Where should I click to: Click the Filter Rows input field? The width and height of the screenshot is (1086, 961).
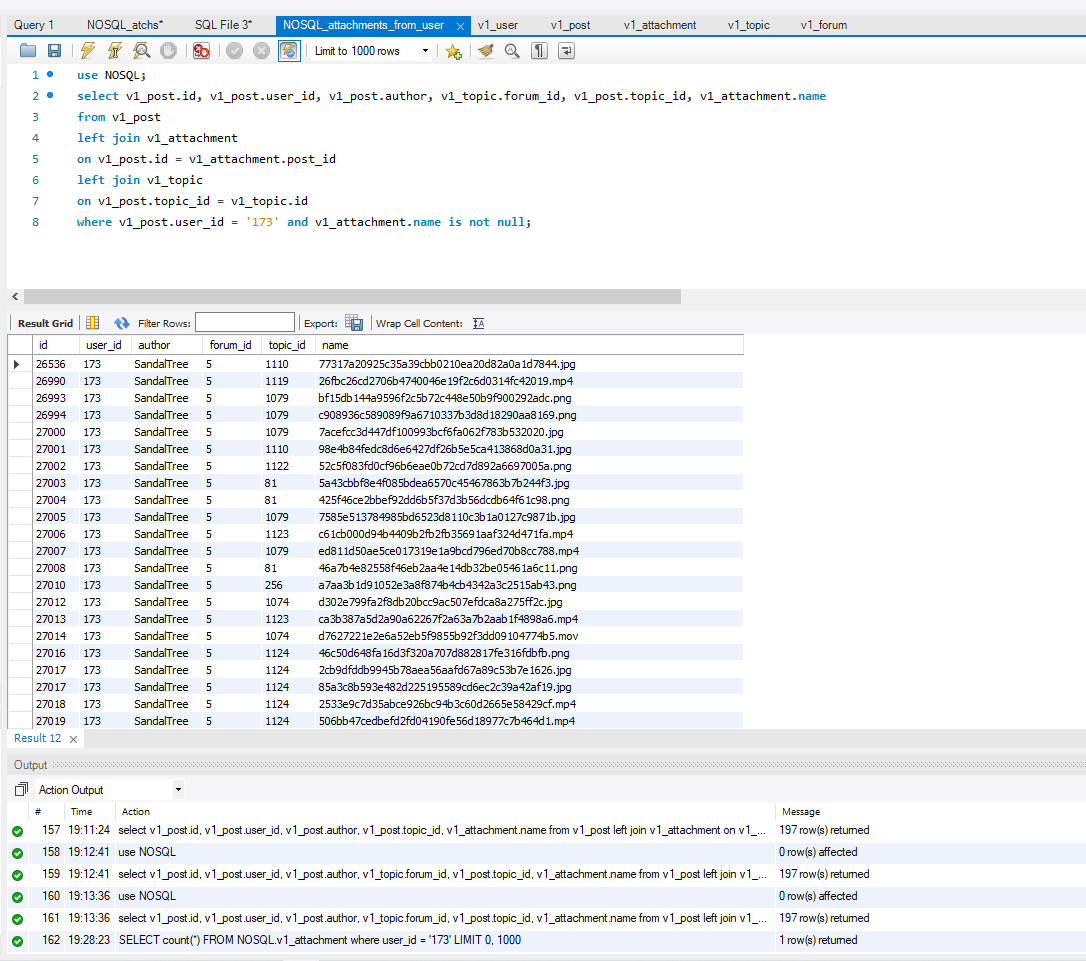pyautogui.click(x=245, y=323)
